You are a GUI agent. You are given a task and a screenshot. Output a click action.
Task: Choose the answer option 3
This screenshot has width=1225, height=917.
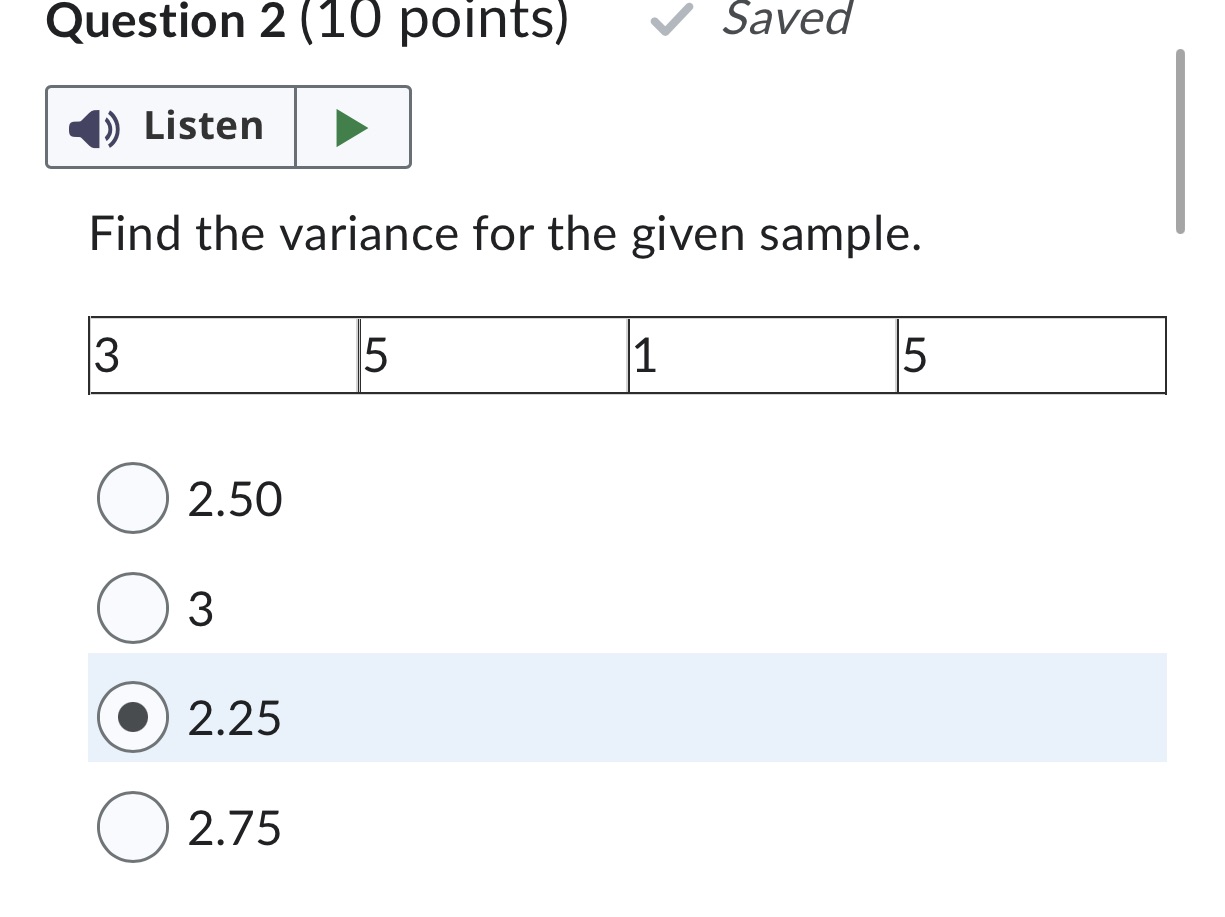coord(132,607)
